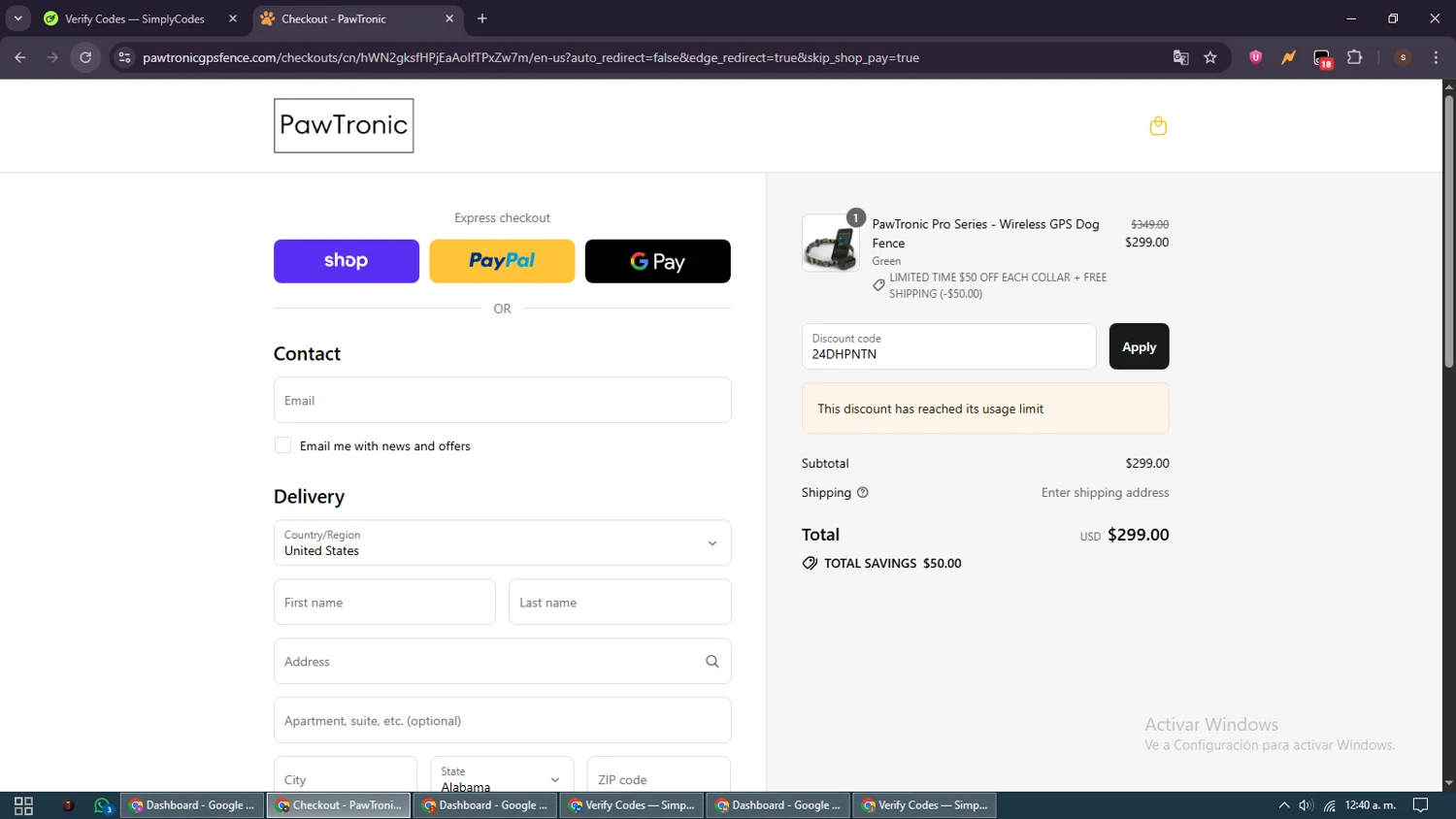1456x819 pixels.
Task: Expand the Country/Region dropdown
Action: click(x=502, y=543)
